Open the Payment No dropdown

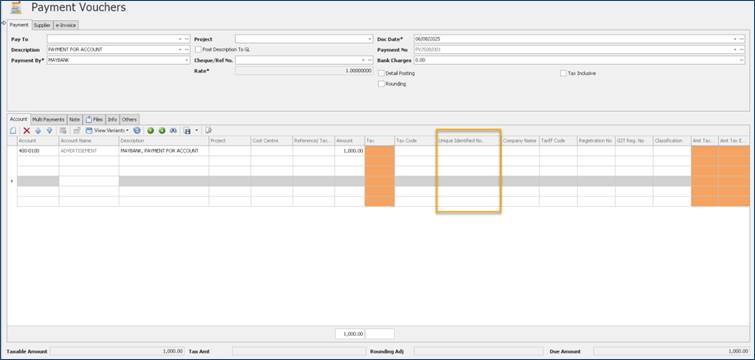pyautogui.click(x=735, y=50)
